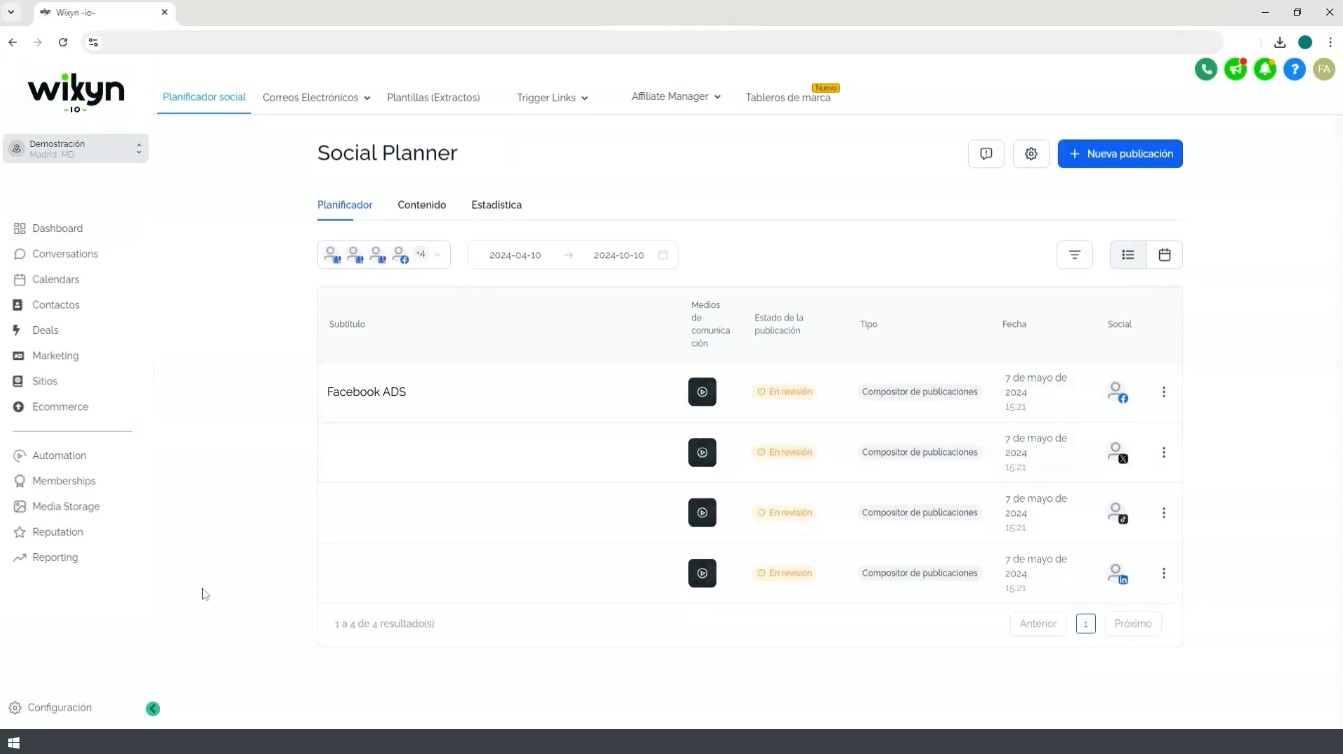Open the FA user avatar menu
Screen dimensions: 1343x754
1324,70
